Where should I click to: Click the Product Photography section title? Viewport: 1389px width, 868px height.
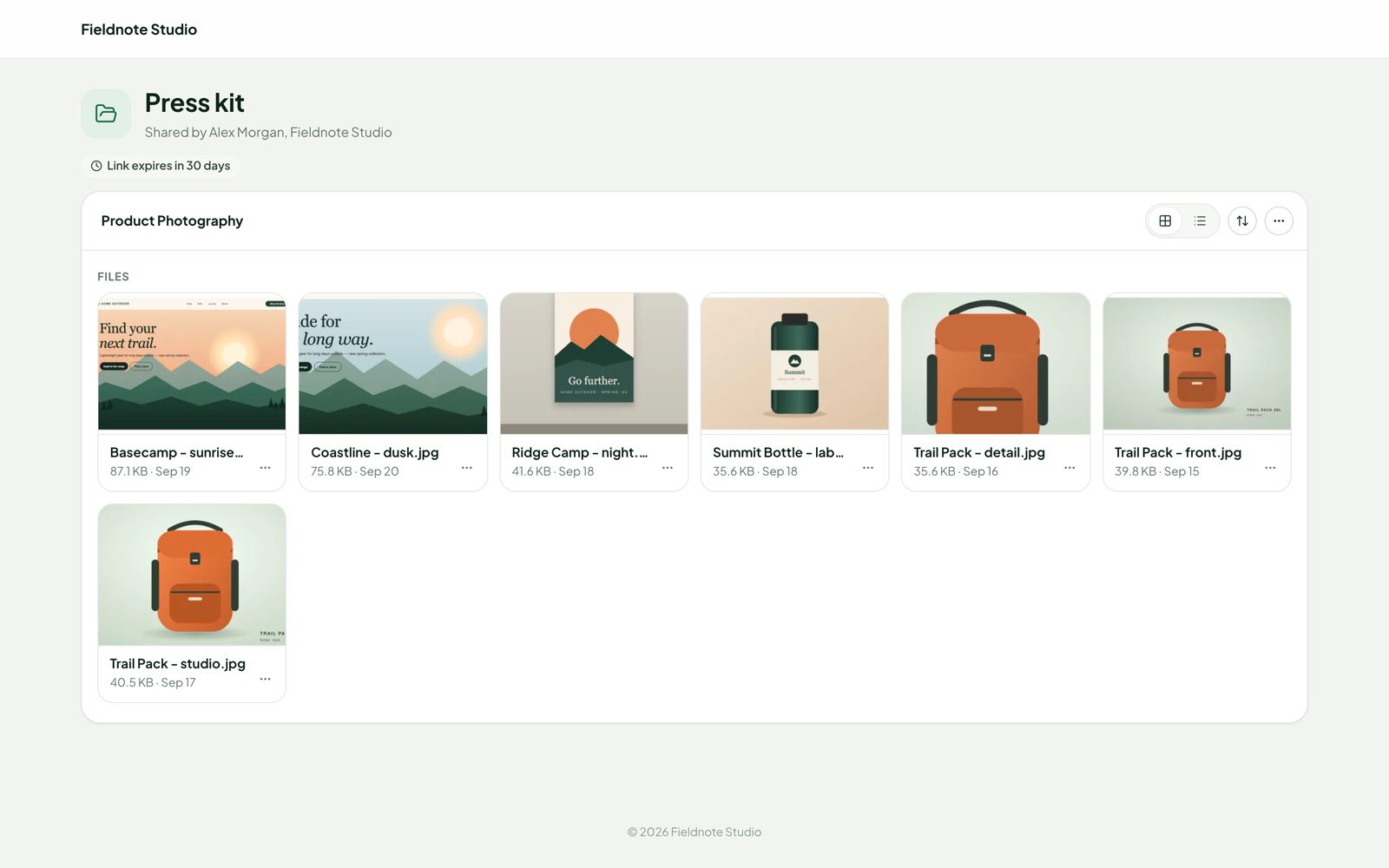pyautogui.click(x=172, y=221)
